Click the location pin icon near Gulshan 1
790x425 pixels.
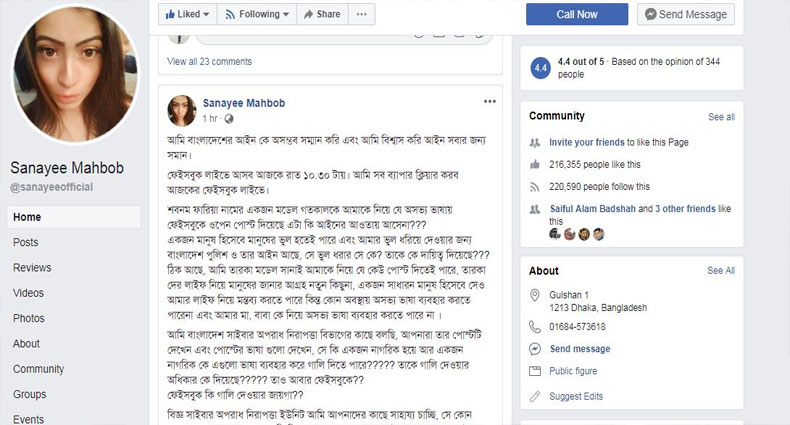coord(537,298)
